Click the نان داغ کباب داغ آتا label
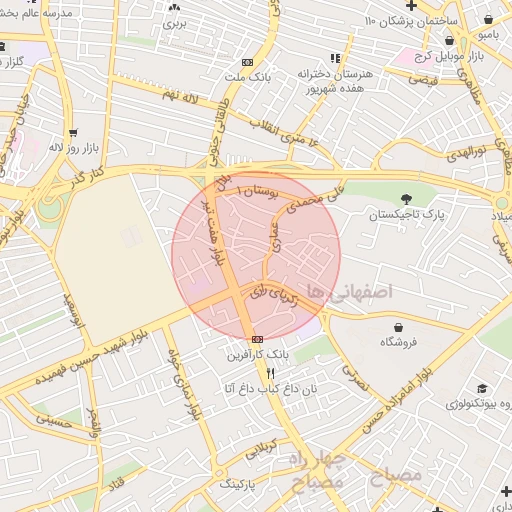Screen dimensions: 512x512 tap(271, 389)
